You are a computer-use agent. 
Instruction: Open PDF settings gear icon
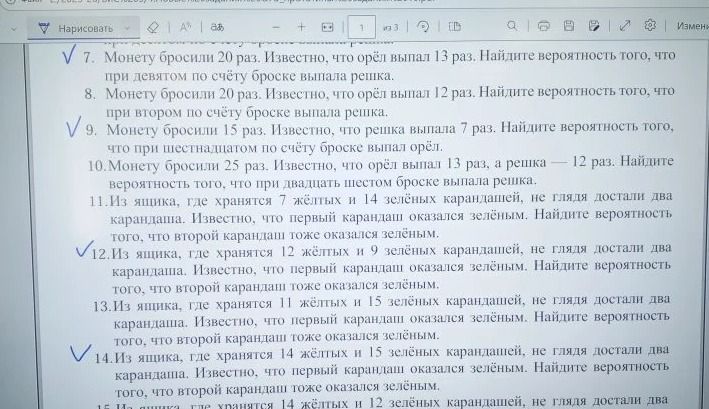[650, 25]
